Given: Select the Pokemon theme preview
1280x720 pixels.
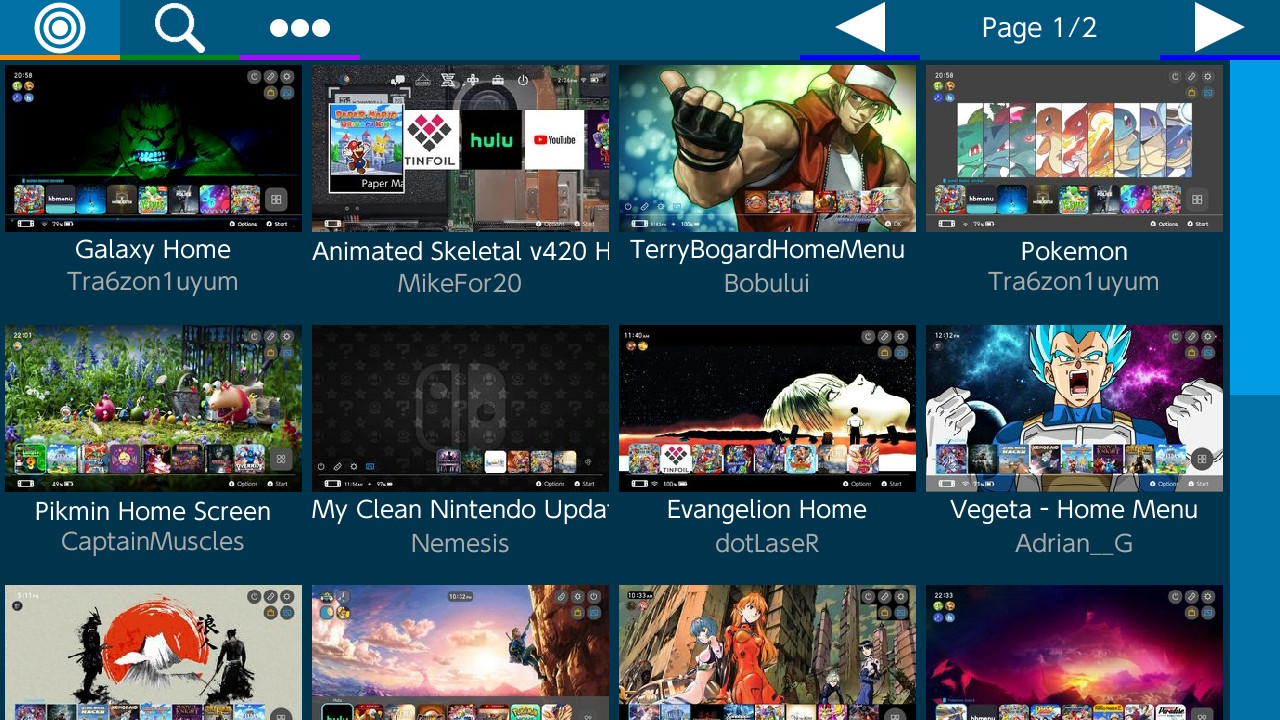Looking at the screenshot, I should pyautogui.click(x=1074, y=147).
